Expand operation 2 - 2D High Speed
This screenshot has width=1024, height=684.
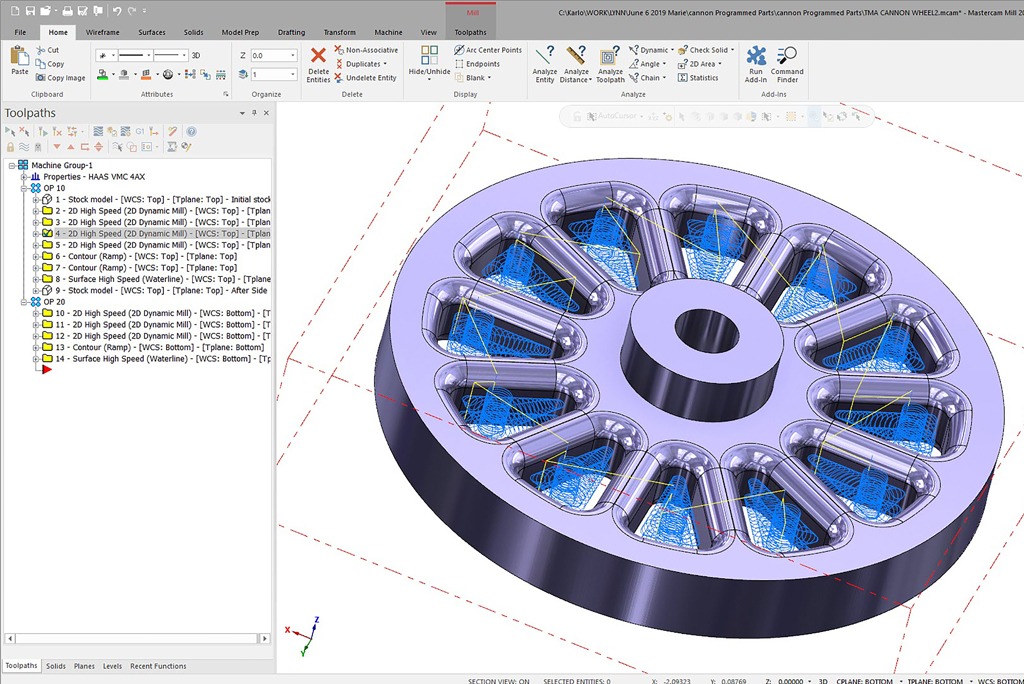36,211
